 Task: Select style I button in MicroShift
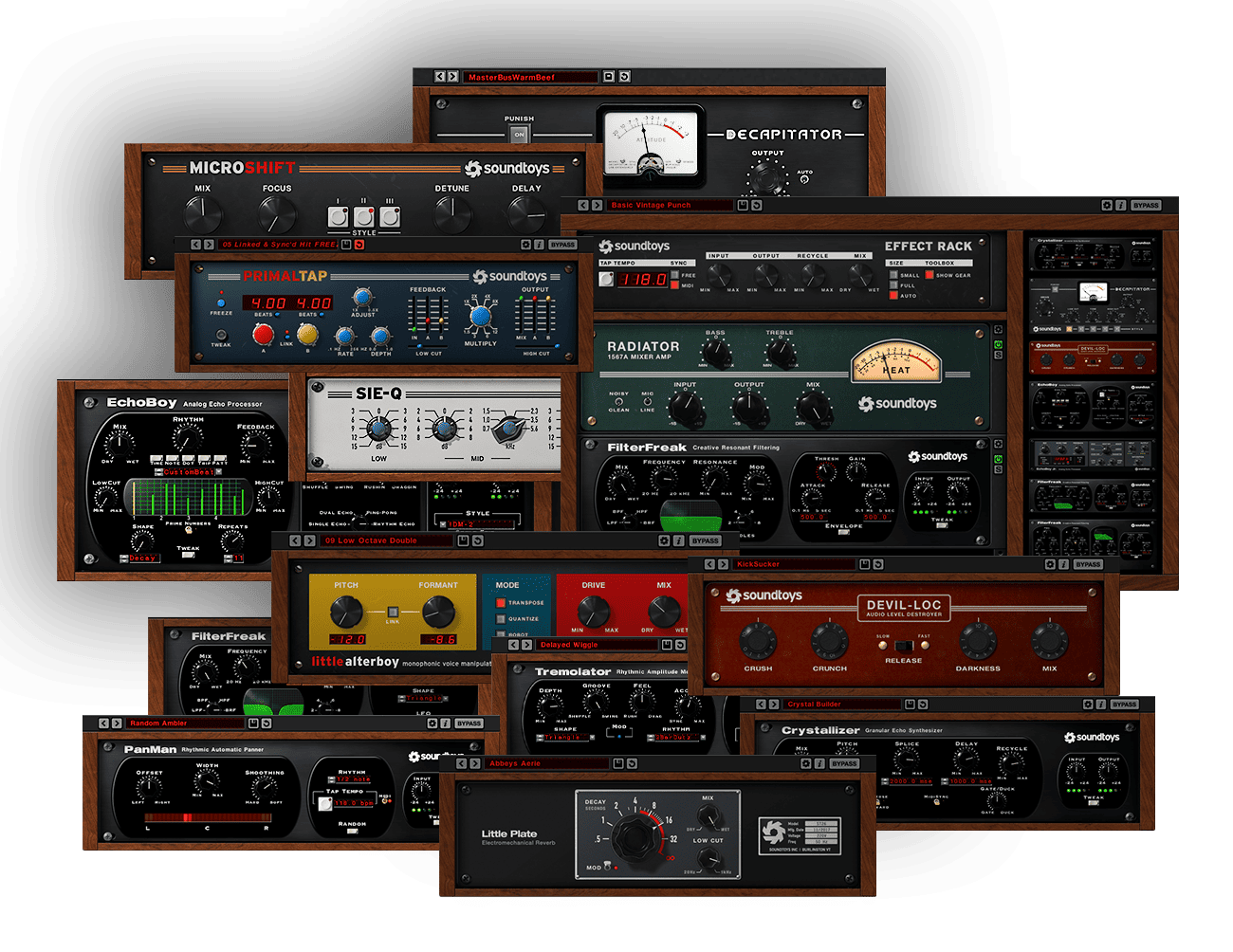click(x=338, y=217)
